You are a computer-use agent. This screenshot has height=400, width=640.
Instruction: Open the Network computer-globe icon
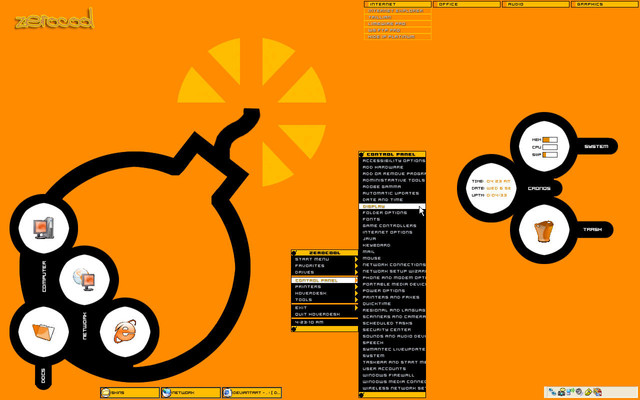point(84,280)
